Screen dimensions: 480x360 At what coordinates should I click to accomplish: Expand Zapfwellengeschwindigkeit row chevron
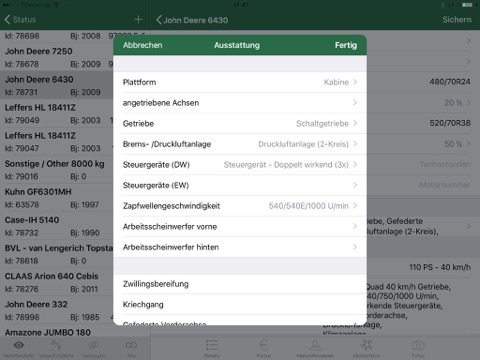[x=355, y=206]
